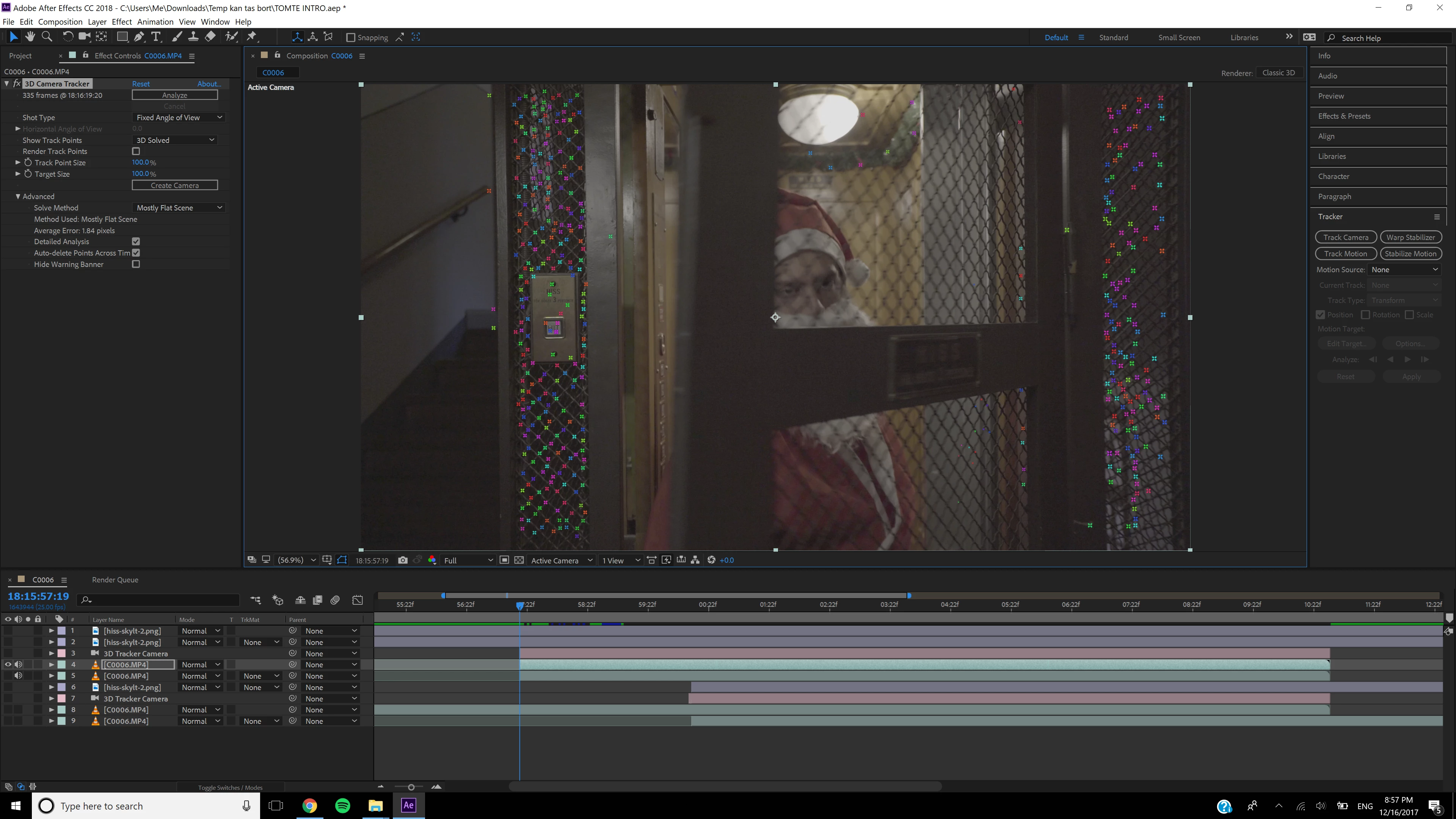Screen dimensions: 1456x819
Task: Select the Puppet Pin tool
Action: click(x=251, y=37)
